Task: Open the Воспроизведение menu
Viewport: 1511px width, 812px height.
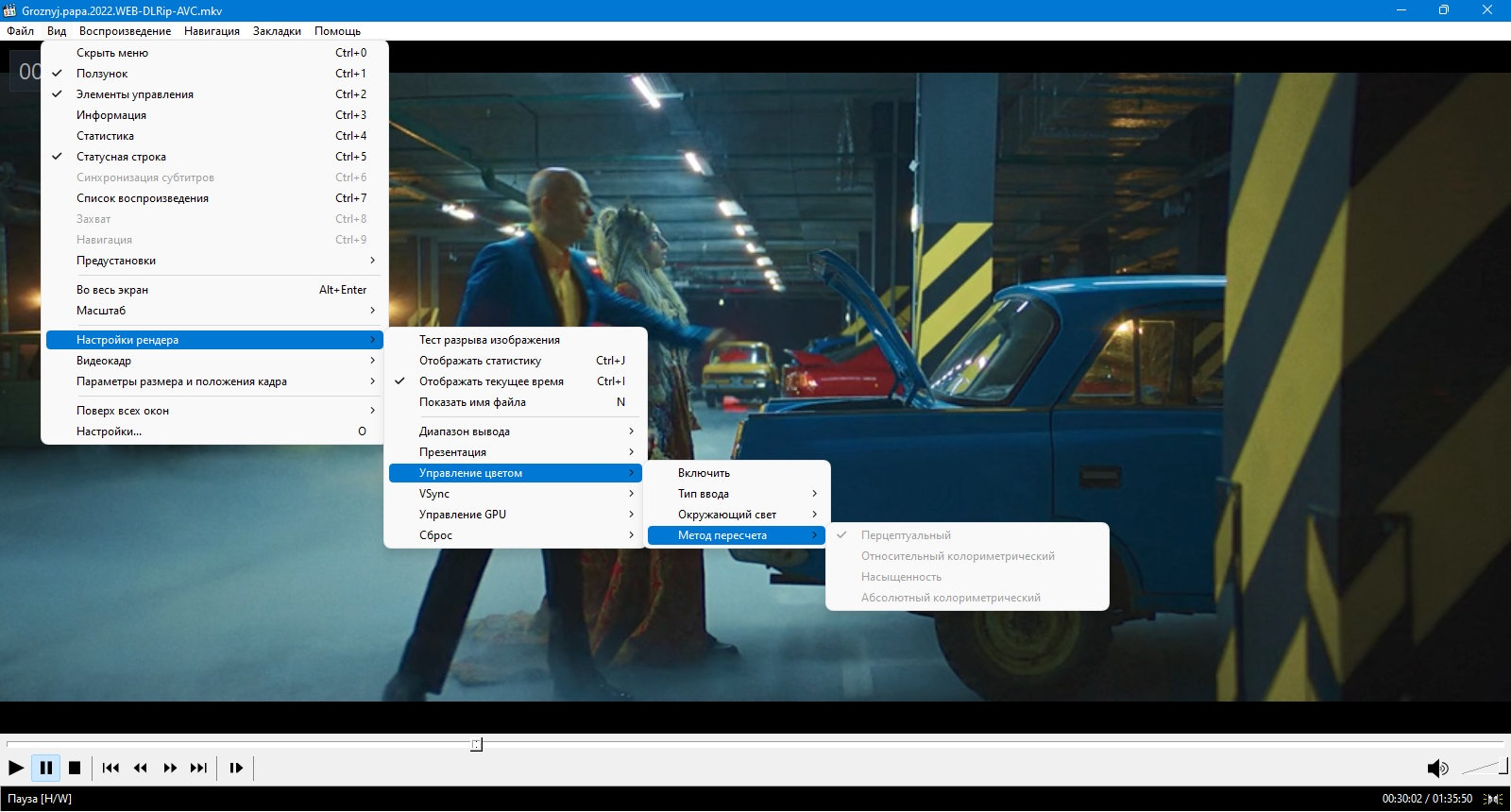Action: point(125,31)
